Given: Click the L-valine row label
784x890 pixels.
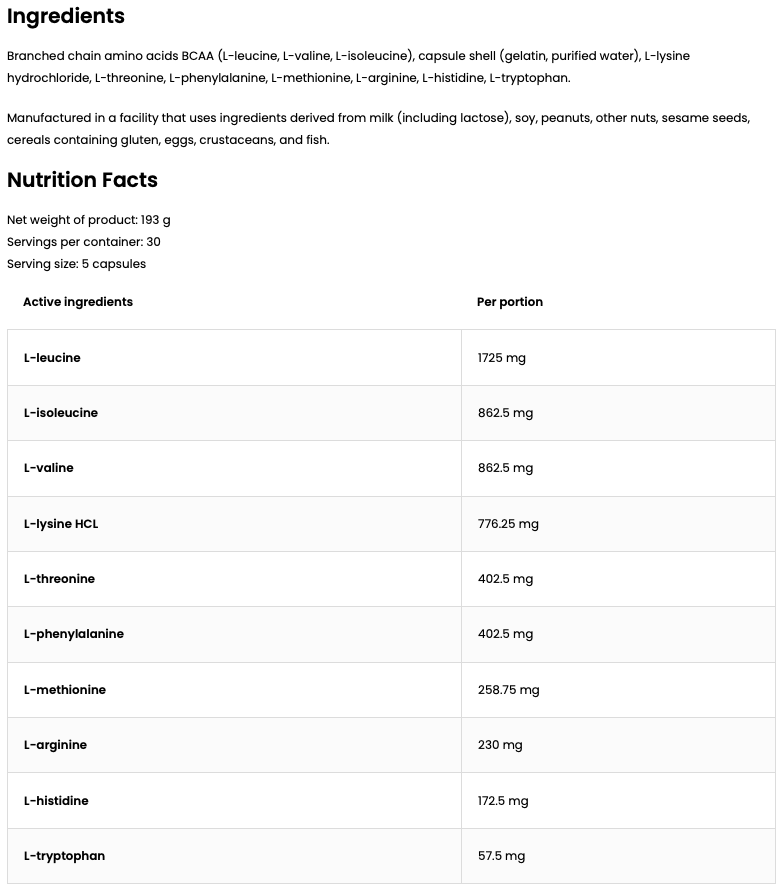Looking at the screenshot, I should tap(48, 468).
